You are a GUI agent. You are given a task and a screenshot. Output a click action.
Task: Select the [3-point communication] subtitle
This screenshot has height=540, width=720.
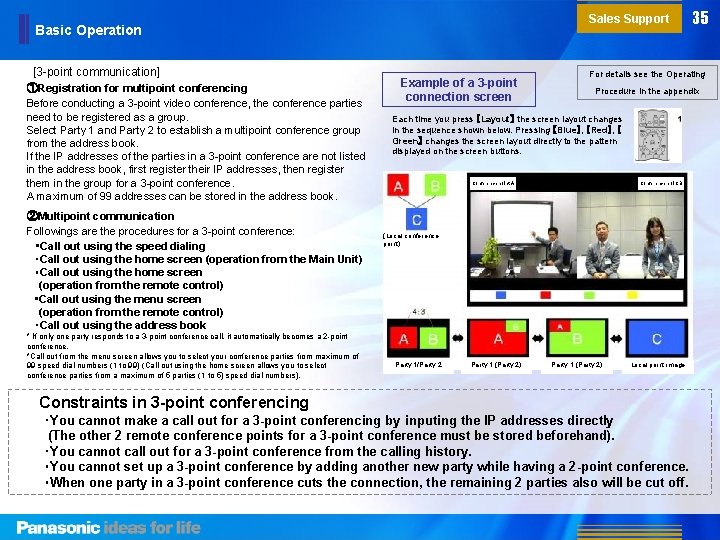click(96, 72)
